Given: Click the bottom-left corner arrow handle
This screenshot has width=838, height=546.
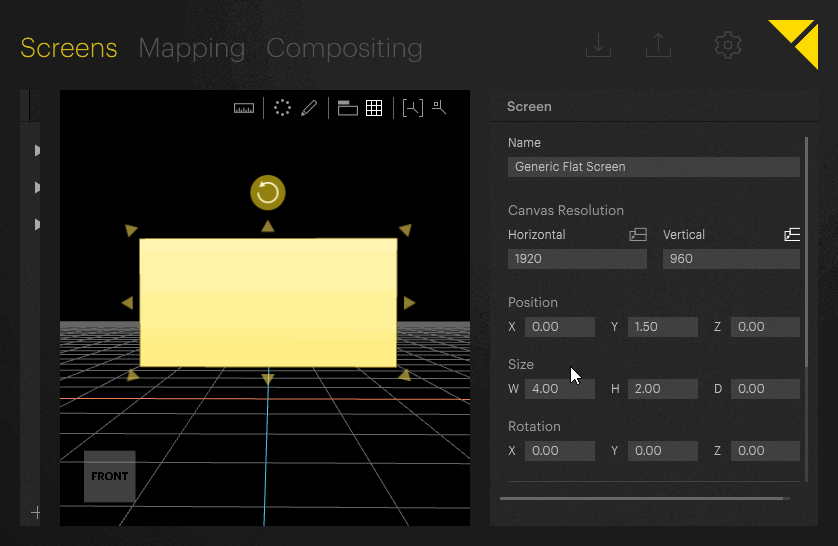Looking at the screenshot, I should tap(133, 375).
